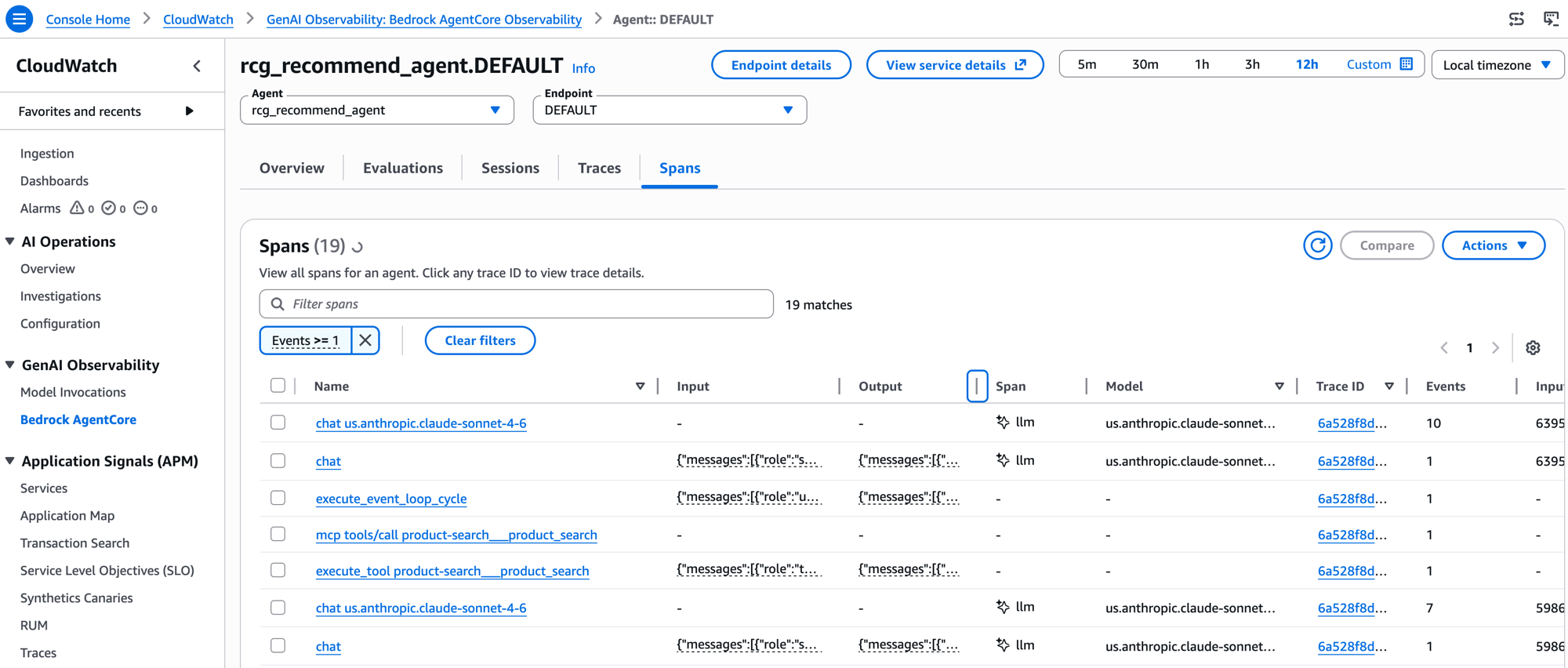Click Clear filters
The width and height of the screenshot is (1568, 668).
point(480,340)
